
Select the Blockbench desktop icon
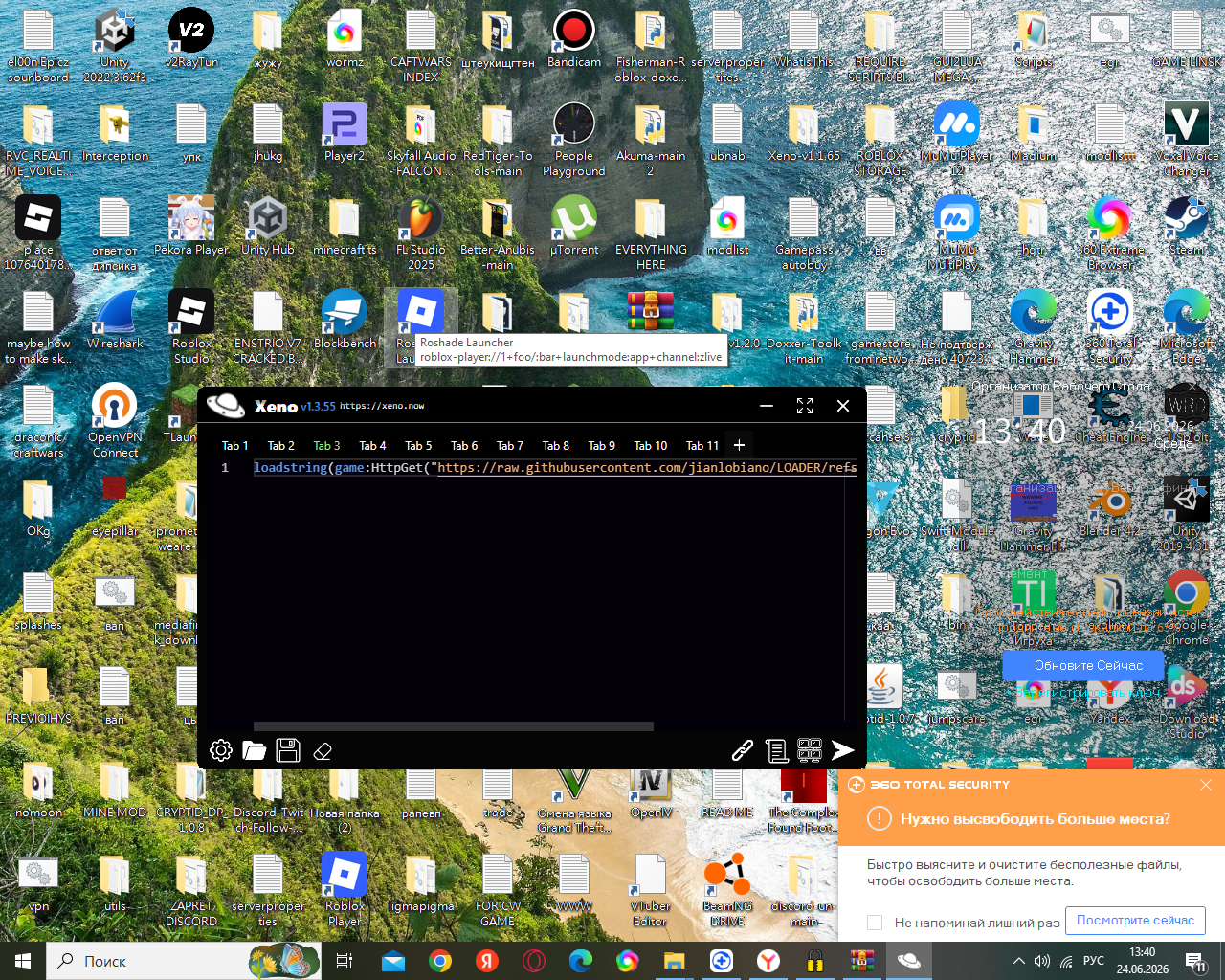coord(345,322)
